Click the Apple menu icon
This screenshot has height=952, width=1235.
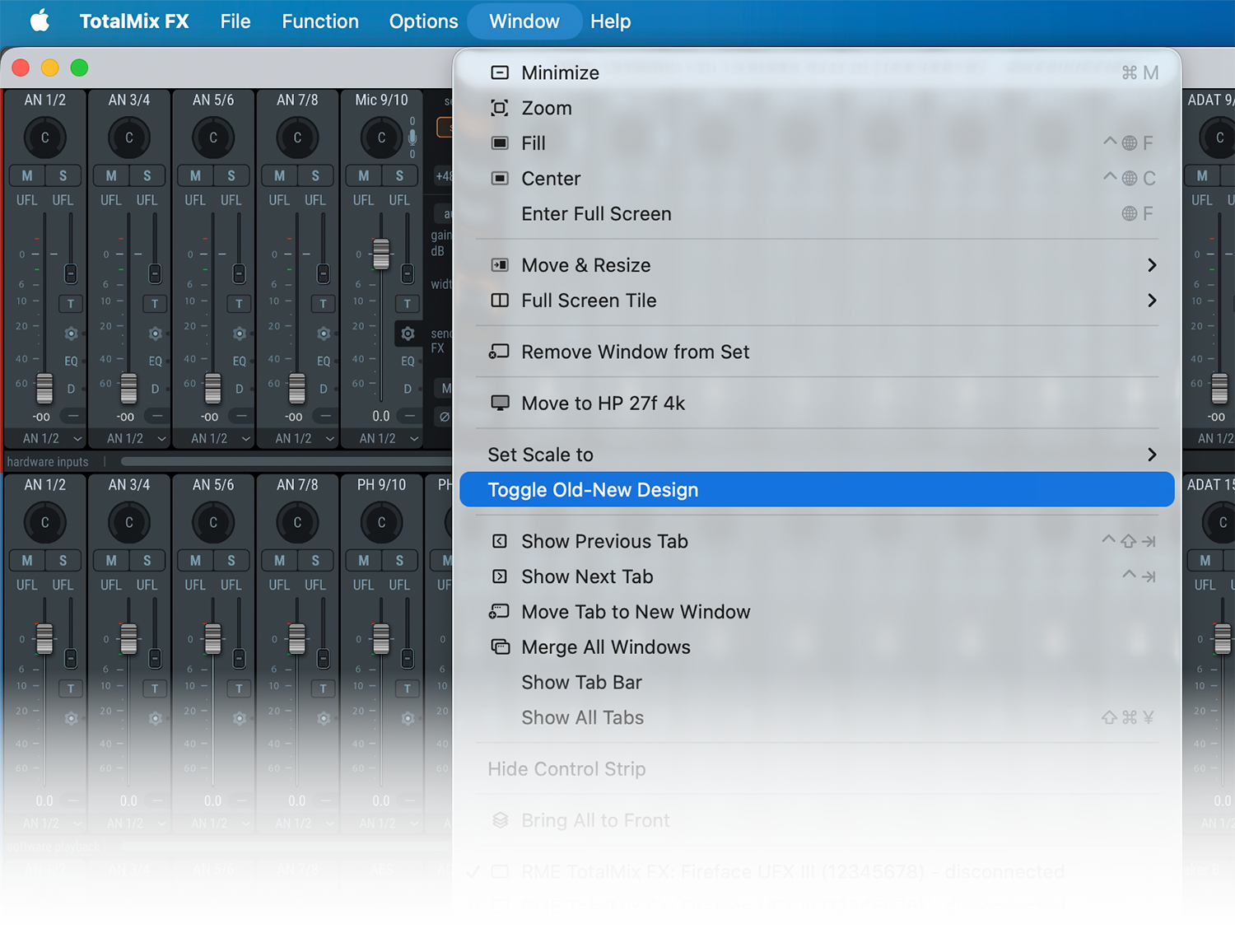[40, 21]
